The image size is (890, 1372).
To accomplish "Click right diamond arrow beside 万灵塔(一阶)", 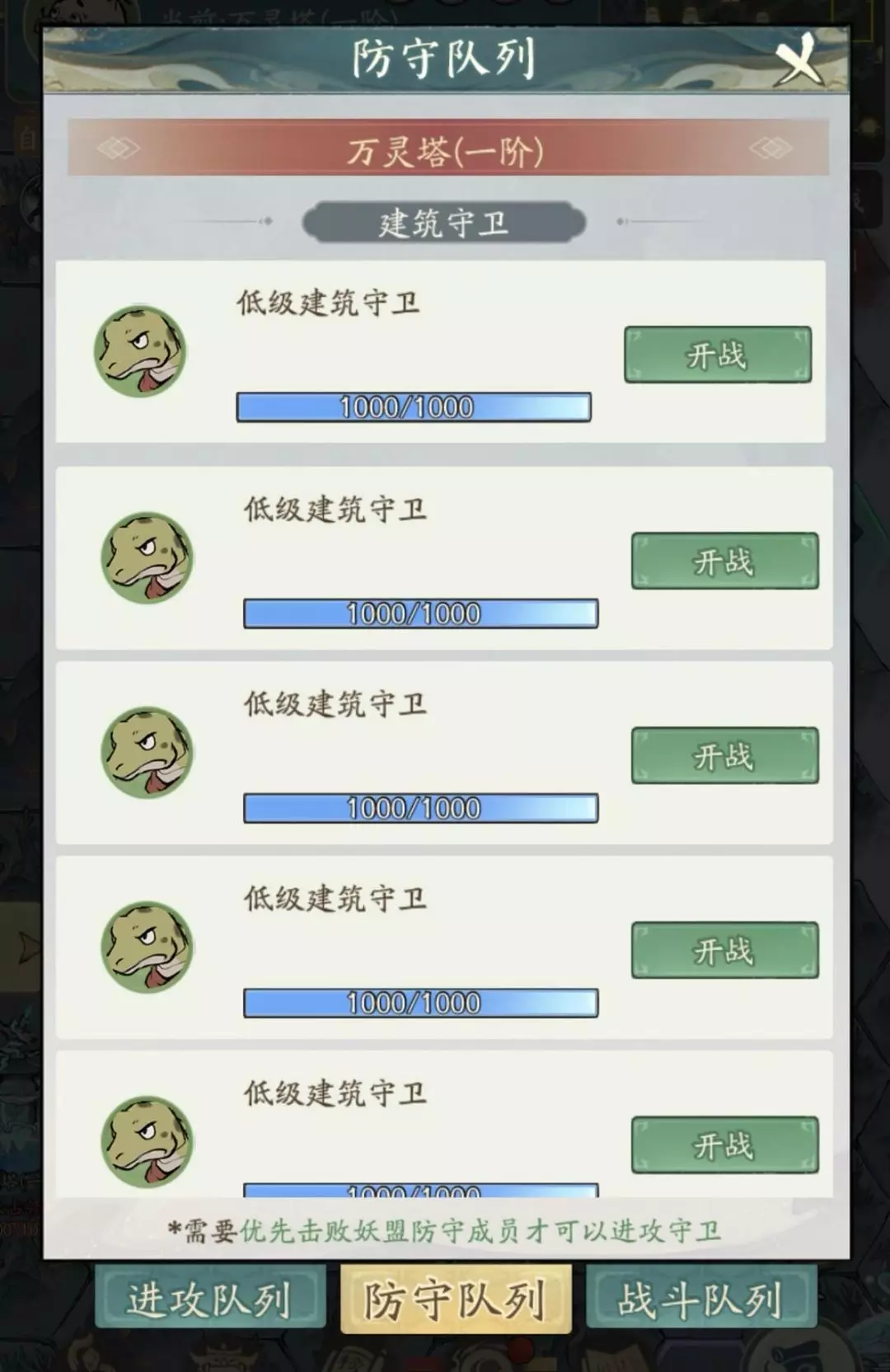I will pyautogui.click(x=771, y=148).
